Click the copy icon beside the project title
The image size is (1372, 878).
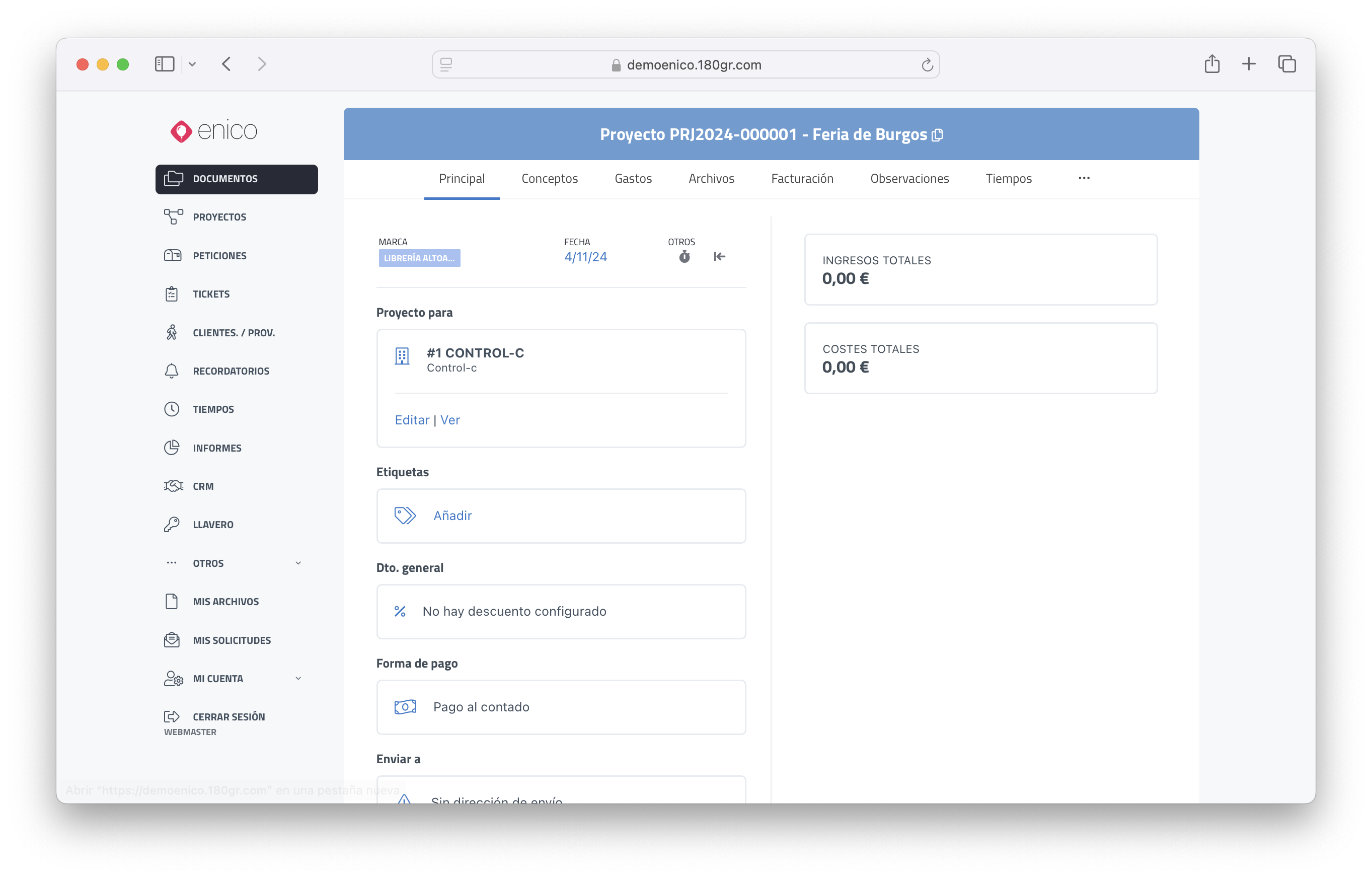[937, 135]
